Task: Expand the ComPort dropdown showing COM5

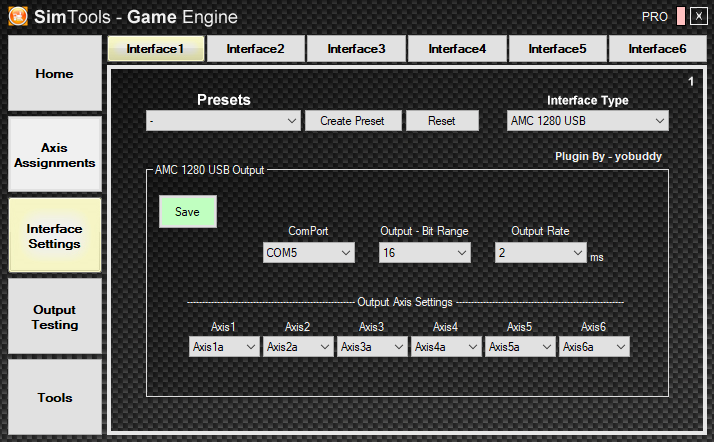Action: (308, 254)
